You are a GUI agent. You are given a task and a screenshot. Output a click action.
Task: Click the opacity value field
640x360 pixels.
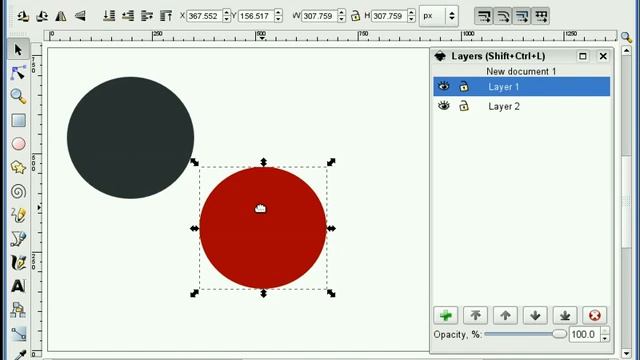click(x=585, y=334)
